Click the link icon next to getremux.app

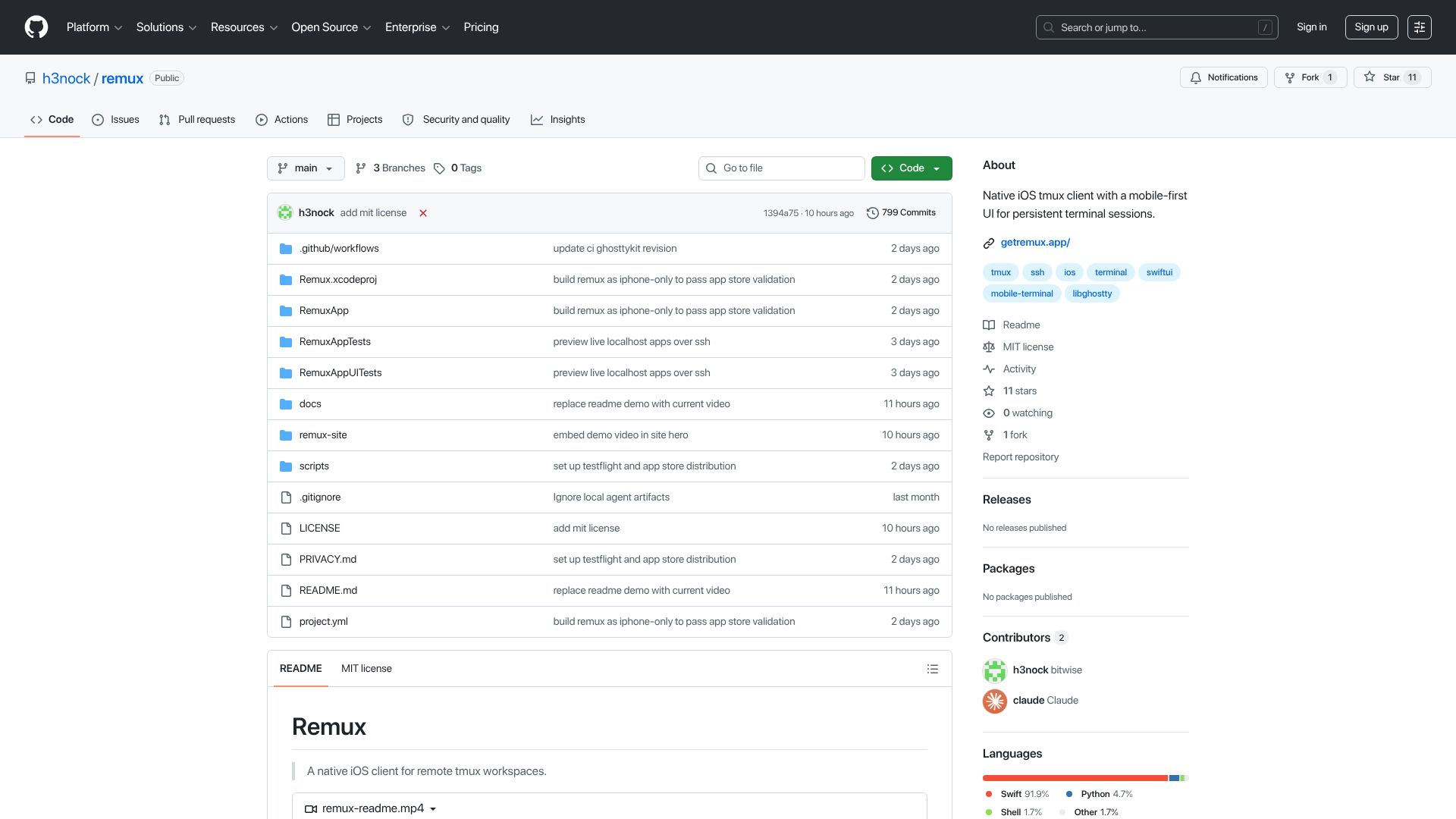989,243
